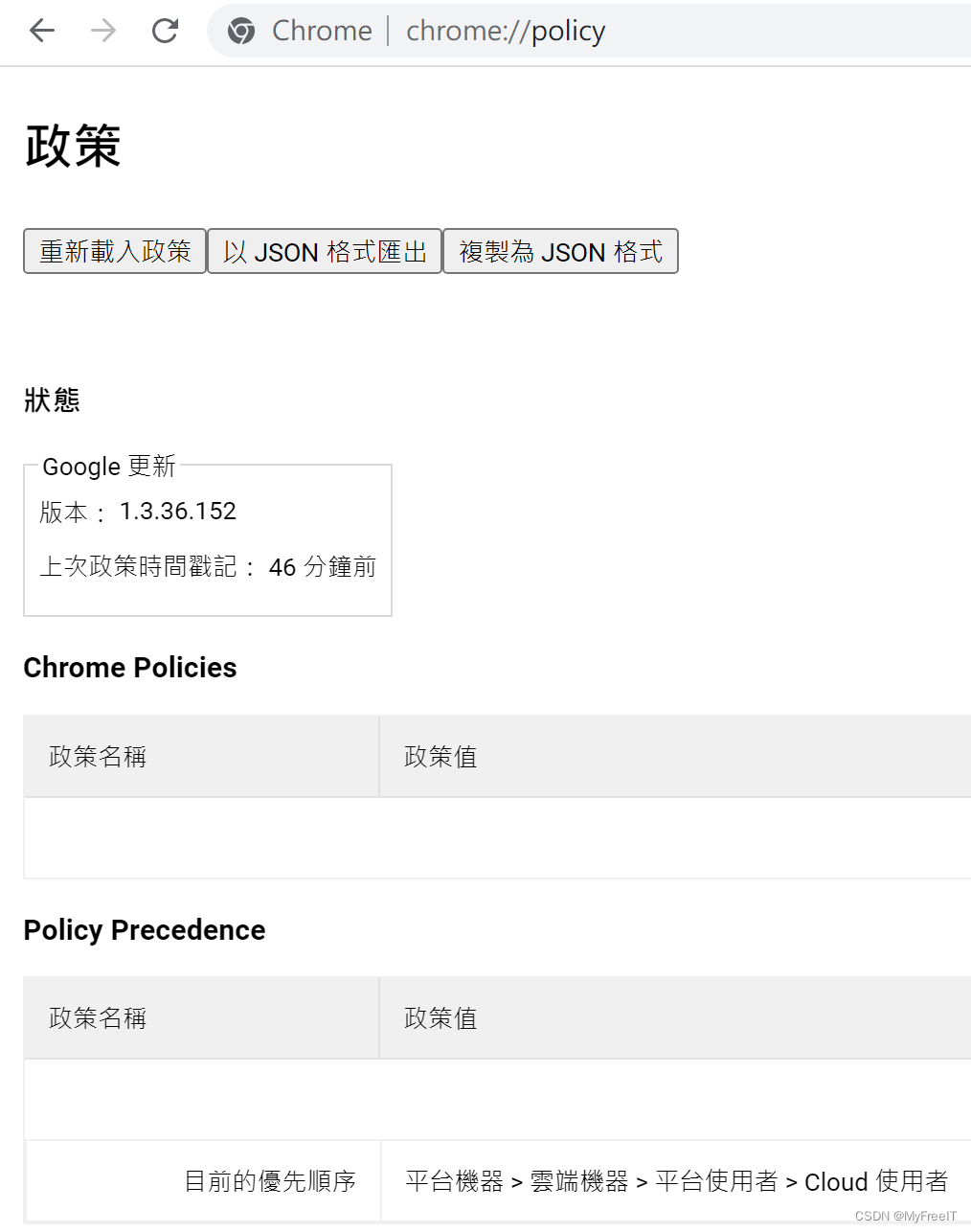The image size is (971, 1232).
Task: Click the Chrome label in address bar
Action: pos(322,32)
